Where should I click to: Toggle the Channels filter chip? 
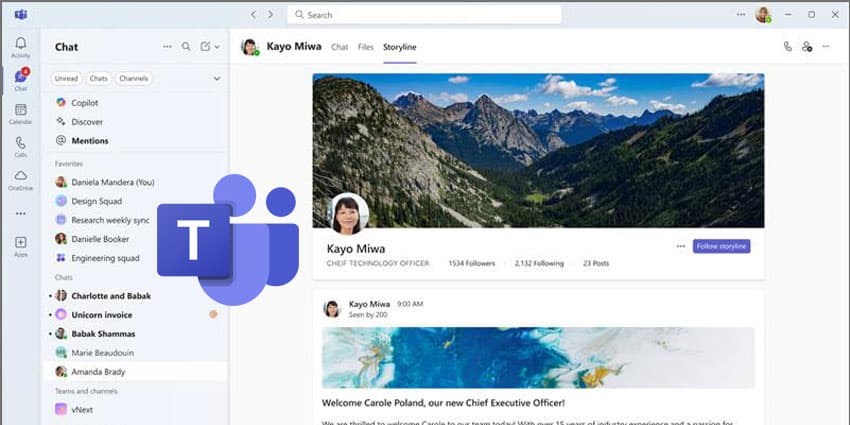click(133, 79)
